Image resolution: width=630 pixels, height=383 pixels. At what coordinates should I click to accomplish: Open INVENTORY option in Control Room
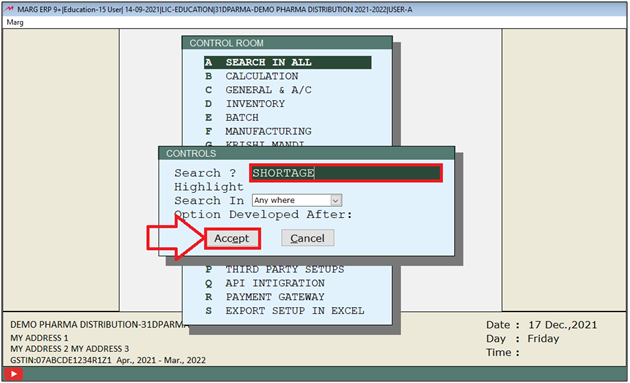pyautogui.click(x=245, y=104)
